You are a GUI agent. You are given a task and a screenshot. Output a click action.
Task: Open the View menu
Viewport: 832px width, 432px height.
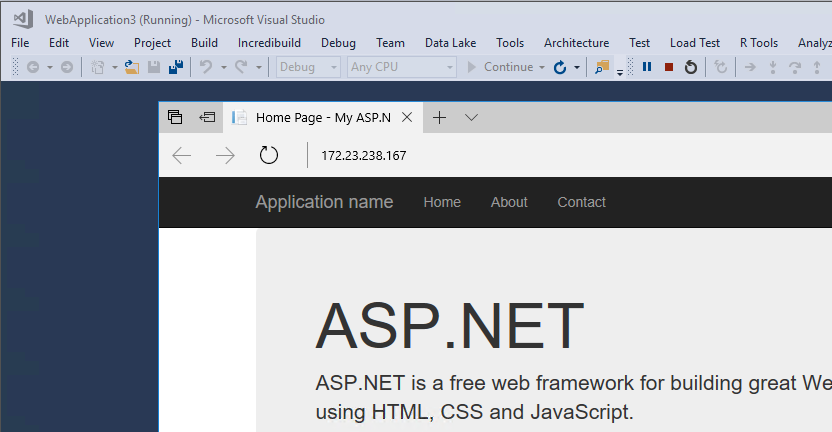101,43
